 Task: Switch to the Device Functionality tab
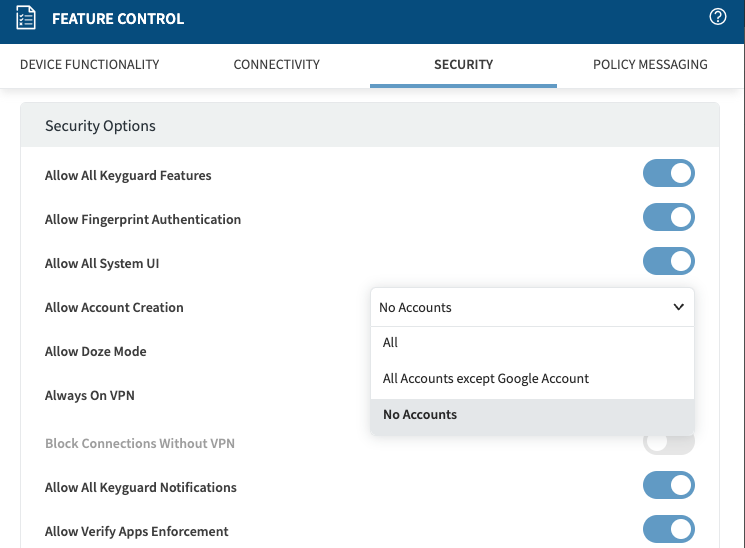[90, 64]
